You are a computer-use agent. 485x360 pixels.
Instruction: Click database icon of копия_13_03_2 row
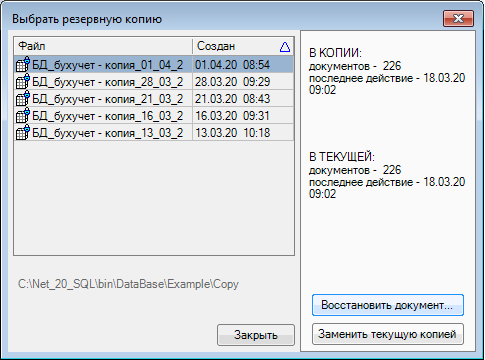23,132
